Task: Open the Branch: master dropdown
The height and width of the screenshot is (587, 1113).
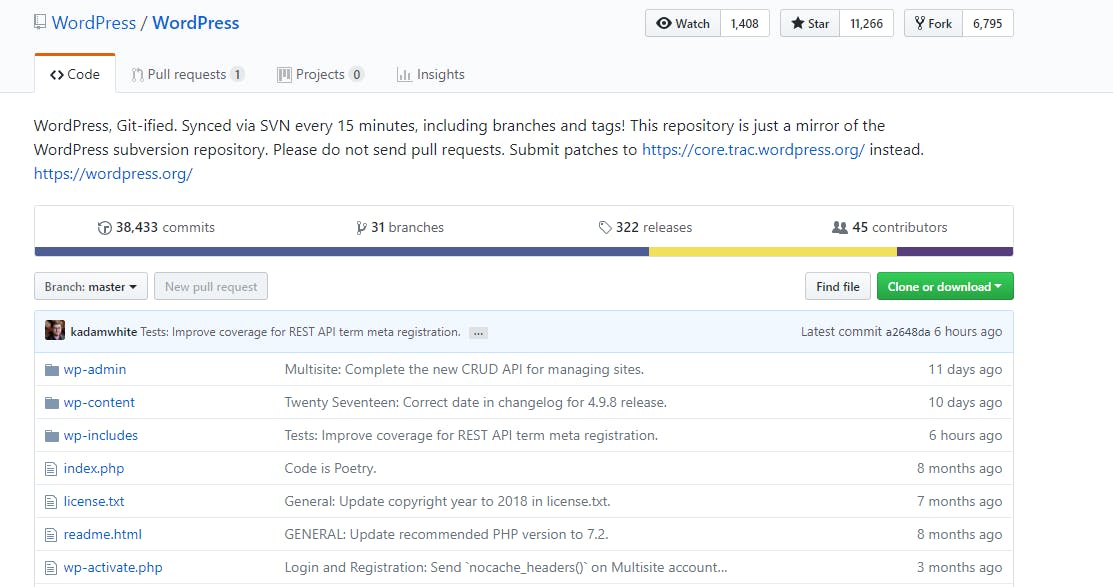Action: click(91, 287)
